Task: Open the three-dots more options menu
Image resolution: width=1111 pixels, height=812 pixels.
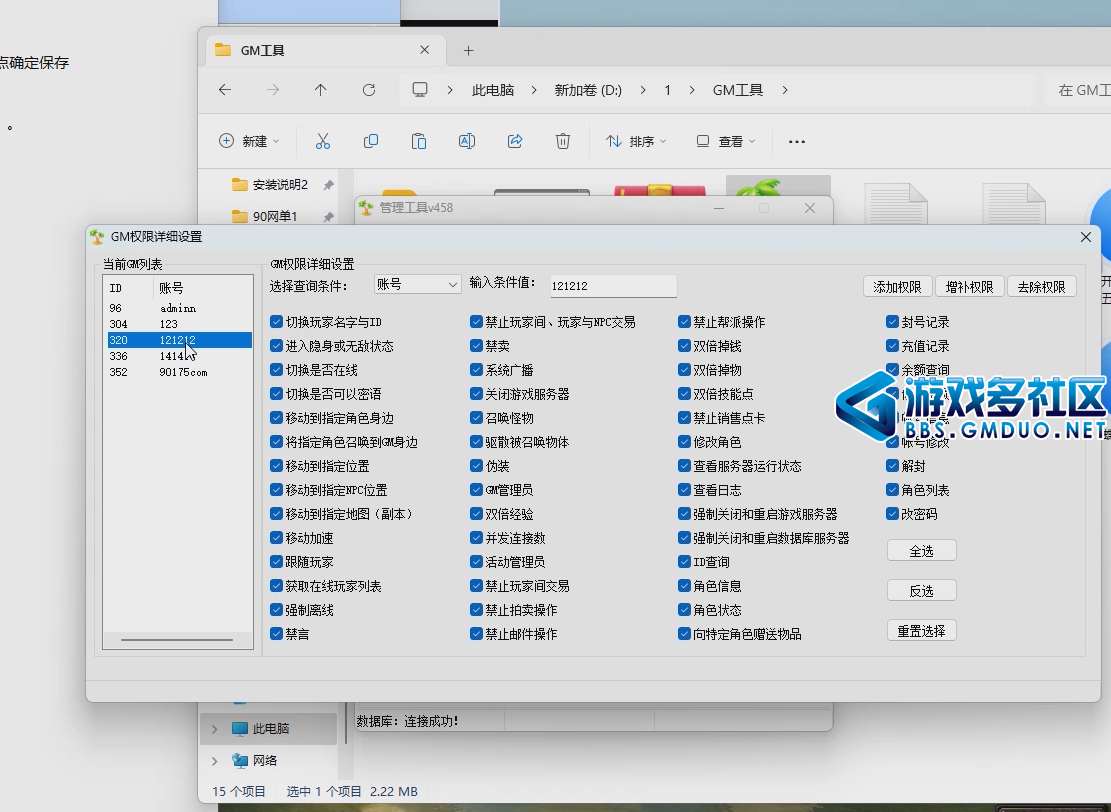Action: click(797, 142)
